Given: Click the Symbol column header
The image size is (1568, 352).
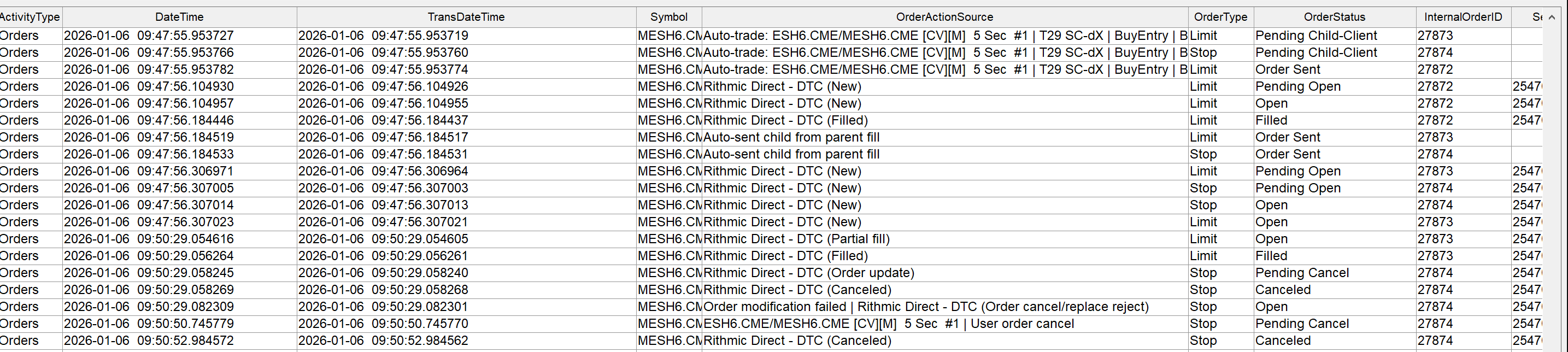Looking at the screenshot, I should tap(668, 17).
